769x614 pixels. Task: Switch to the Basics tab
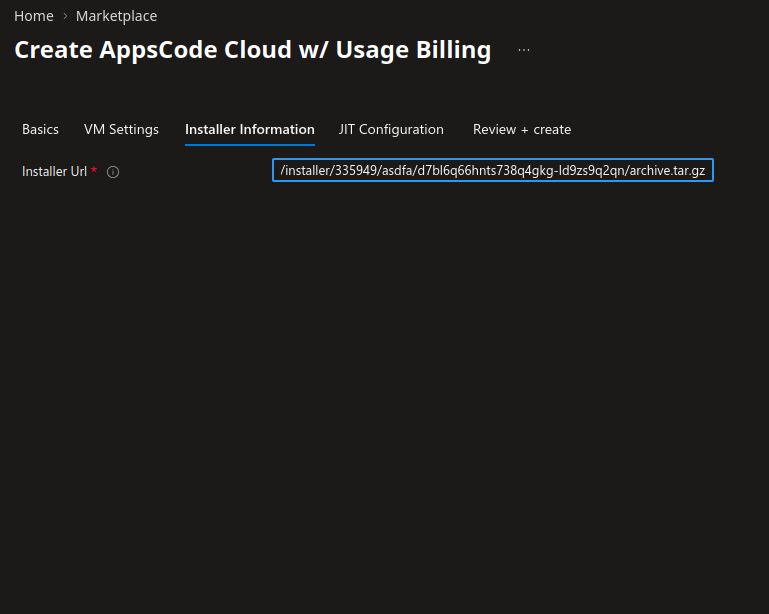pos(40,129)
